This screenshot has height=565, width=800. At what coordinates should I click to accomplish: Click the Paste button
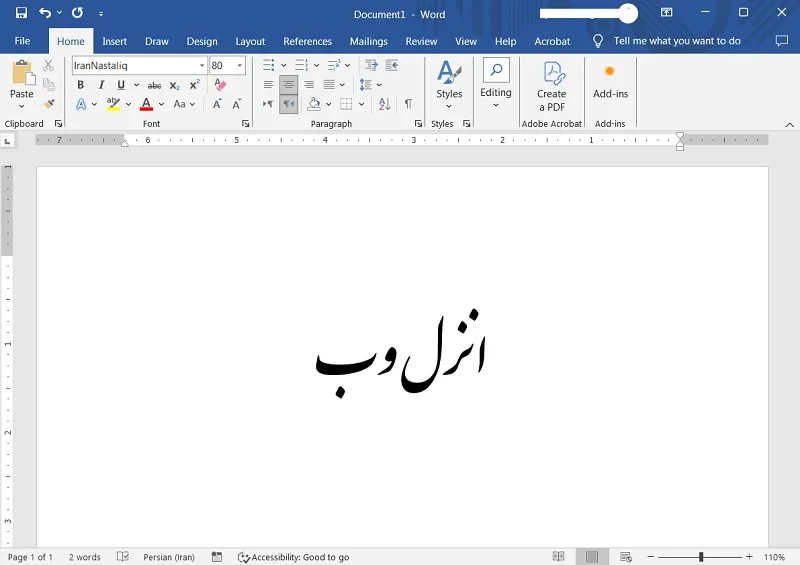[22, 79]
